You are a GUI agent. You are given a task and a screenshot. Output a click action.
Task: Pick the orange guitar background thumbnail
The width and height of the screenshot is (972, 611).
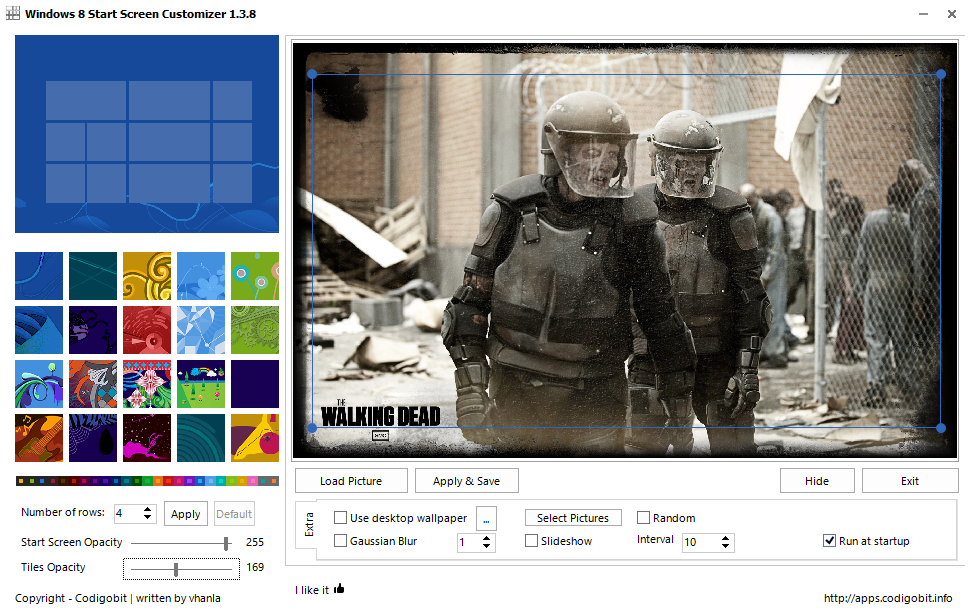coord(39,438)
